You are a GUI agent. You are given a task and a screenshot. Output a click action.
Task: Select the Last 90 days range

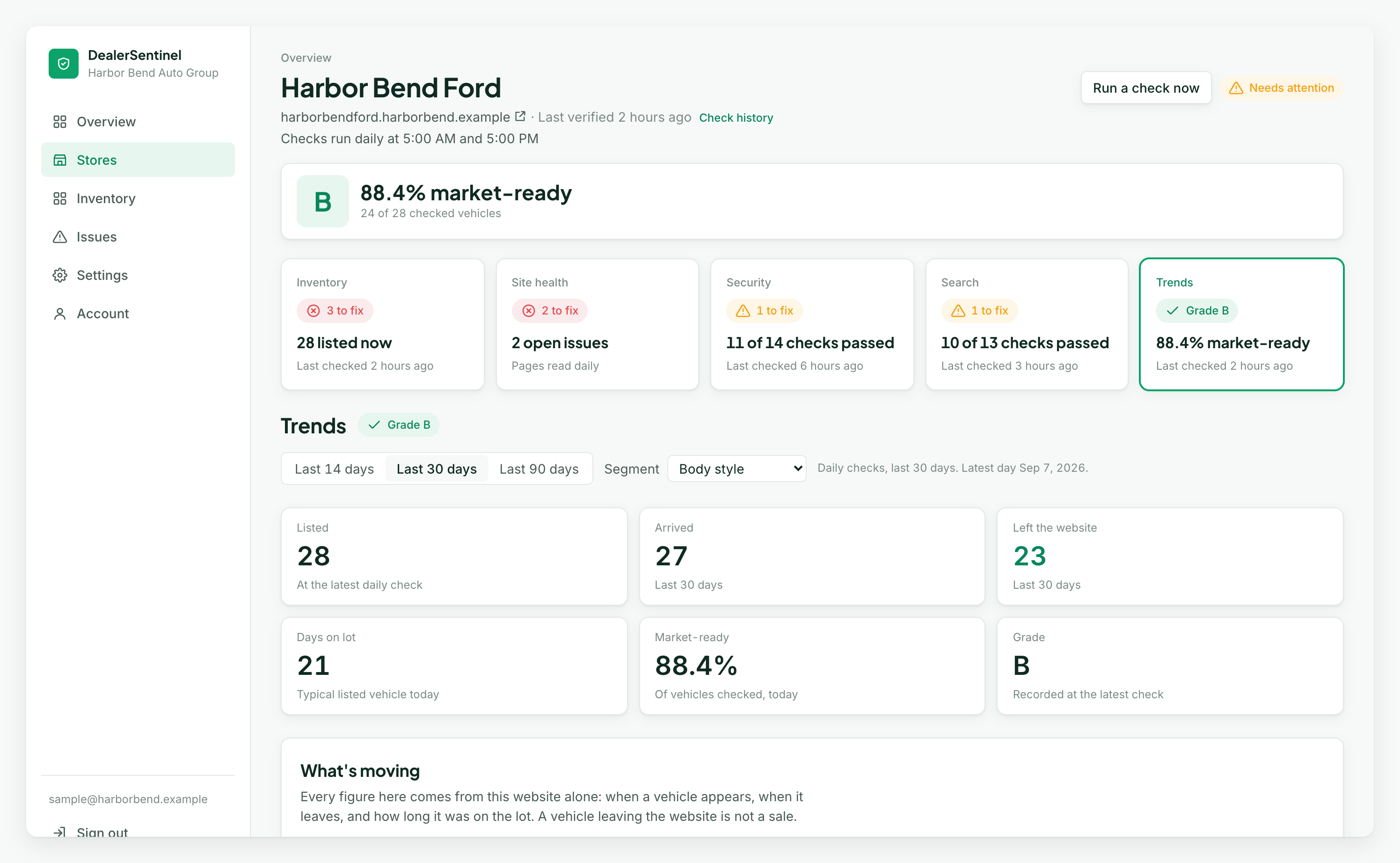point(539,468)
